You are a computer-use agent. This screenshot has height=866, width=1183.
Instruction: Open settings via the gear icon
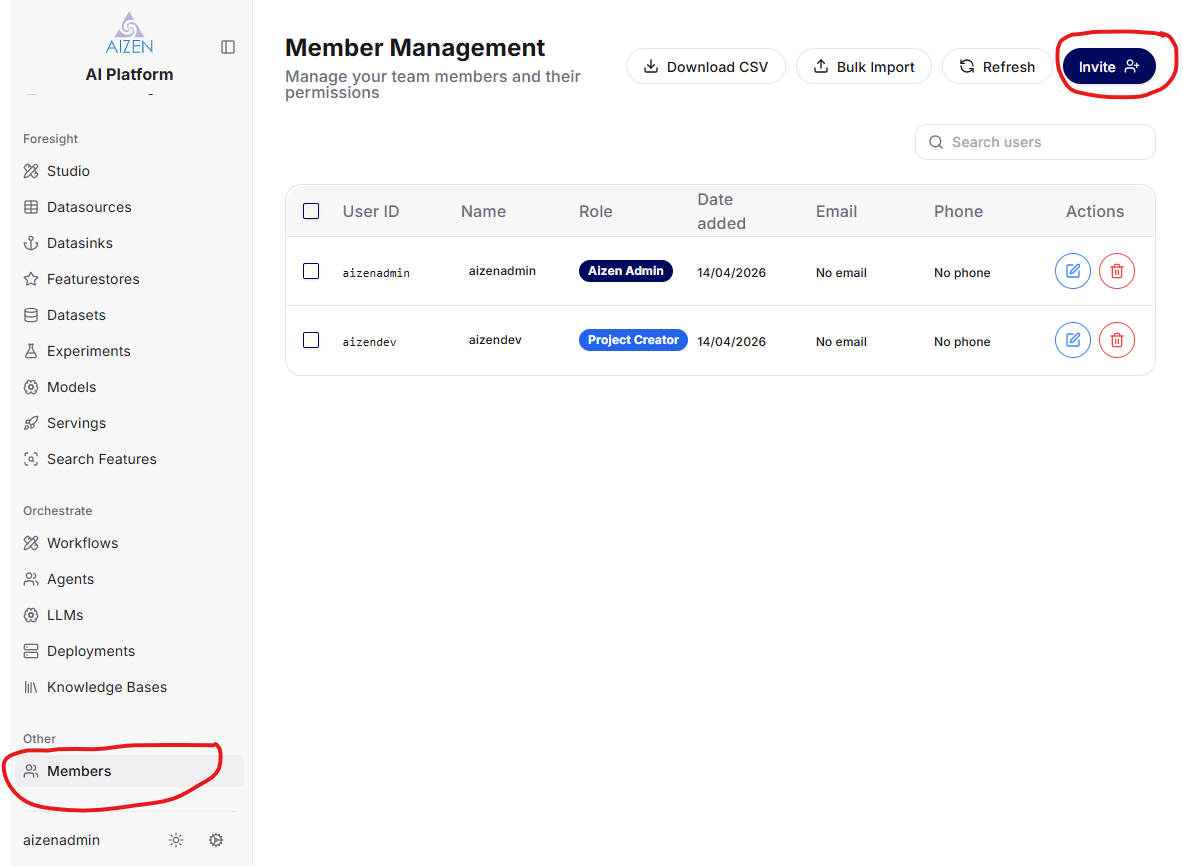215,840
